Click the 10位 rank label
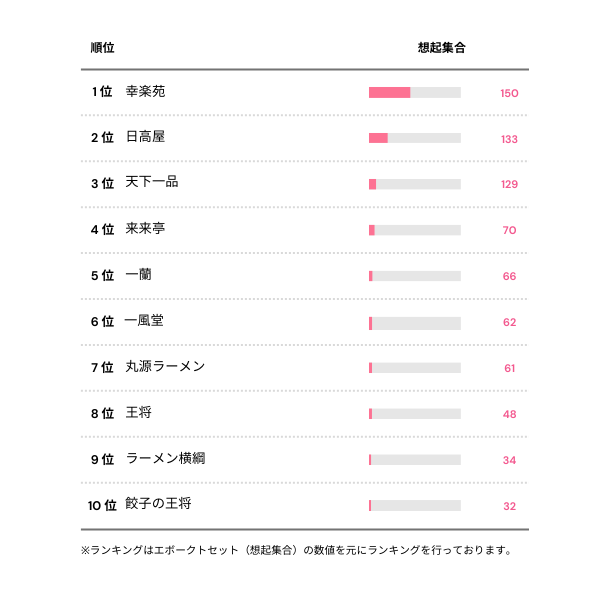This screenshot has width=600, height=600. 102,505
